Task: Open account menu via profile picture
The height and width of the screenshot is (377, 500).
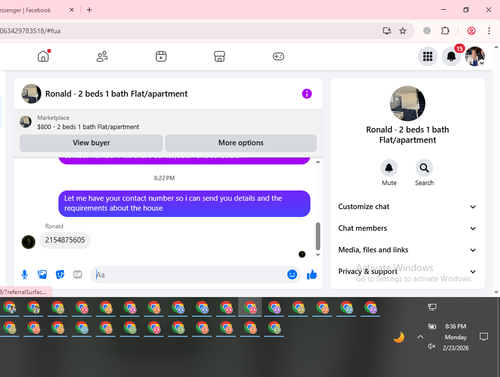Action: 475,56
